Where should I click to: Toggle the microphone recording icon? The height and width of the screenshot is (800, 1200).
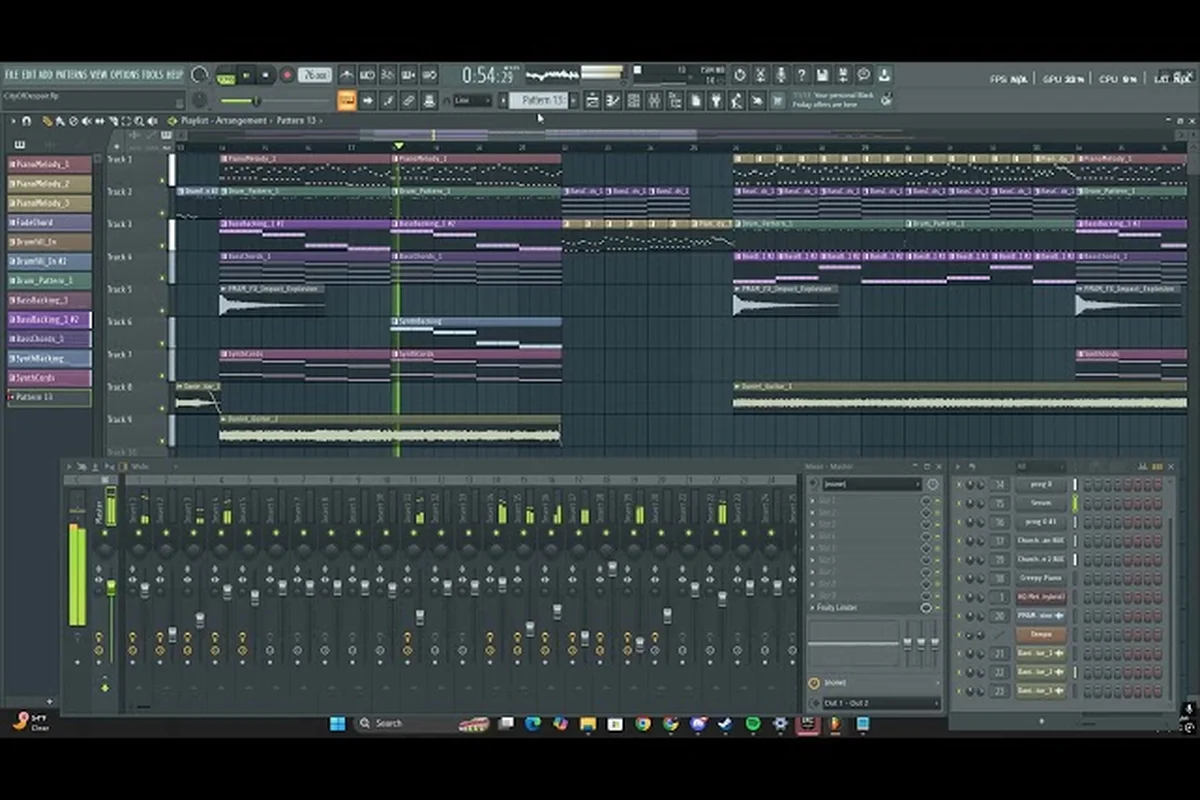pyautogui.click(x=780, y=75)
